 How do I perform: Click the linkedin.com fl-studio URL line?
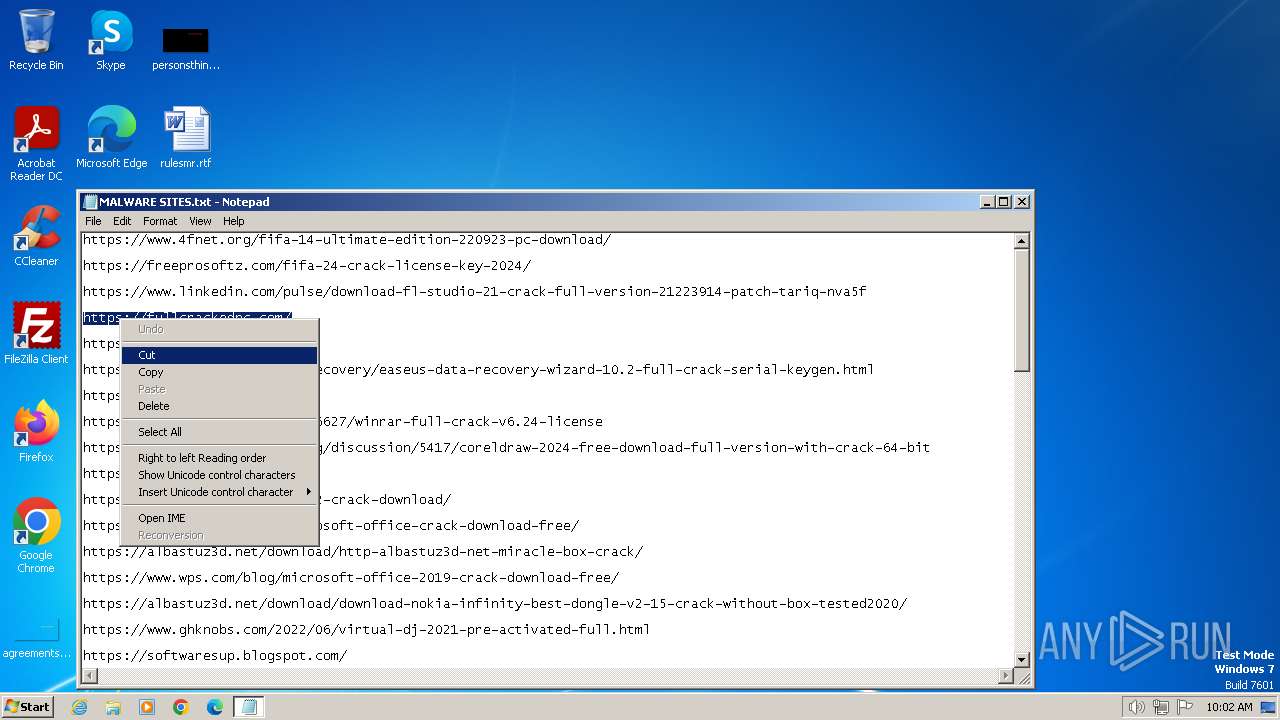pos(474,292)
